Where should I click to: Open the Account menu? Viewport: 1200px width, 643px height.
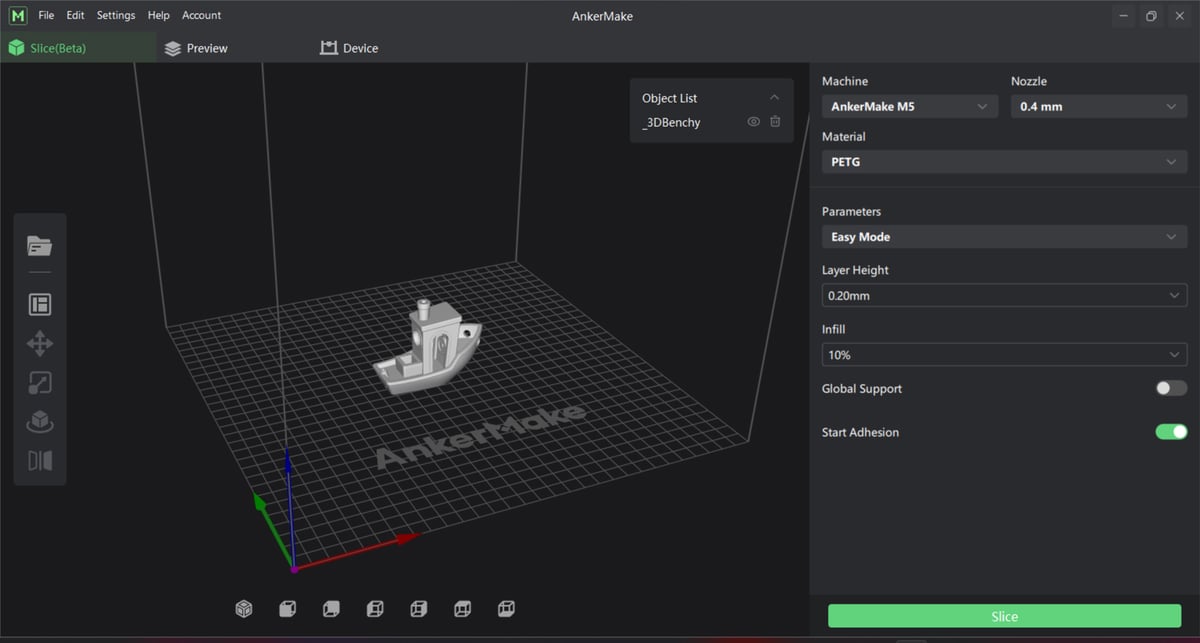[201, 15]
